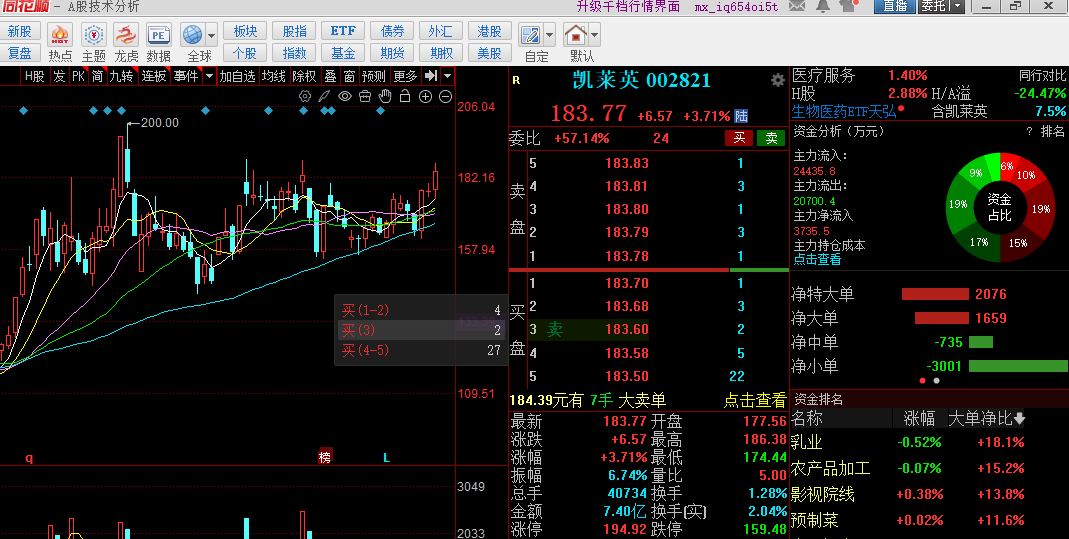Click the PE 数据 data icon
This screenshot has width=1069, height=539.
(159, 35)
